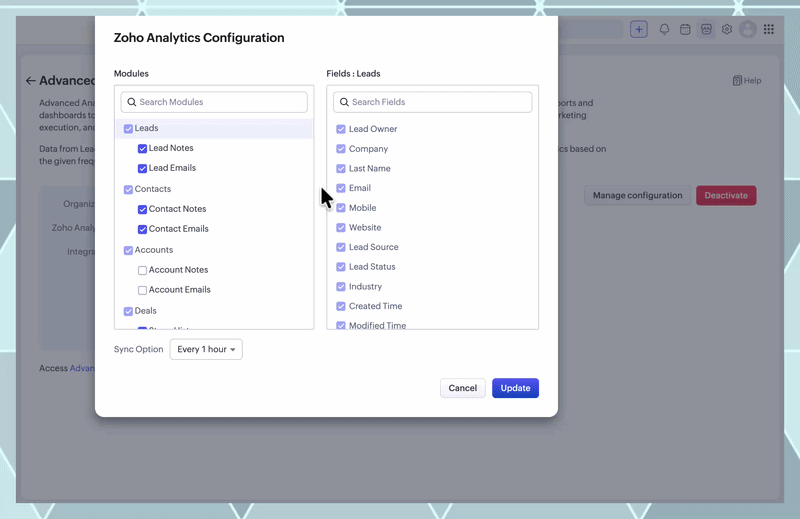The height and width of the screenshot is (519, 800).
Task: Toggle the Lead Owner field checkbox
Action: (x=341, y=129)
